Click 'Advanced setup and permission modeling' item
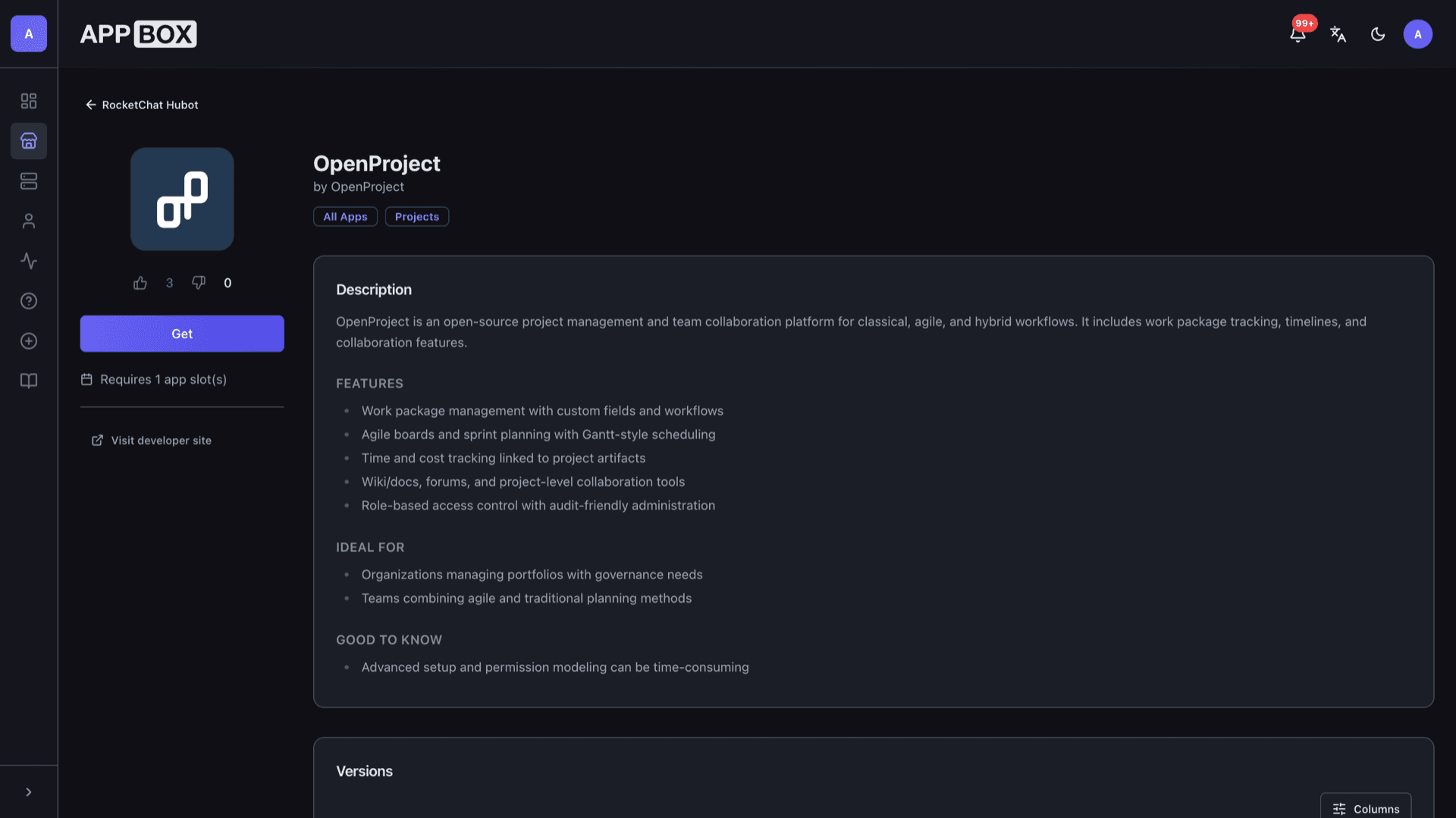Screen dimensions: 1456x818 click(x=555, y=667)
